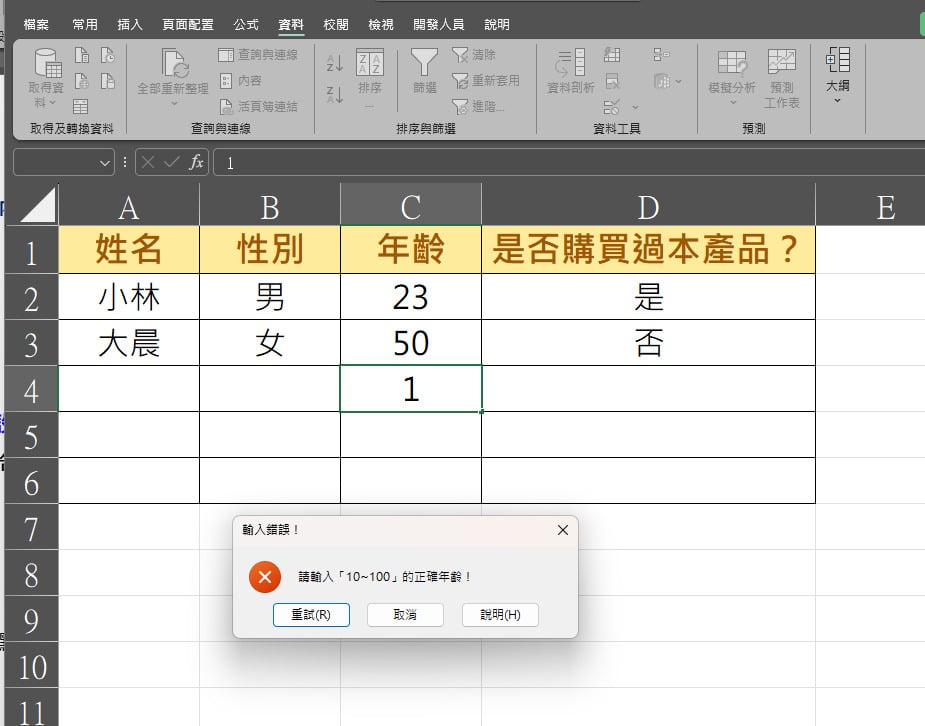Expand the Outline (大綱) dropdown chevron
The image size is (925, 726).
(837, 100)
